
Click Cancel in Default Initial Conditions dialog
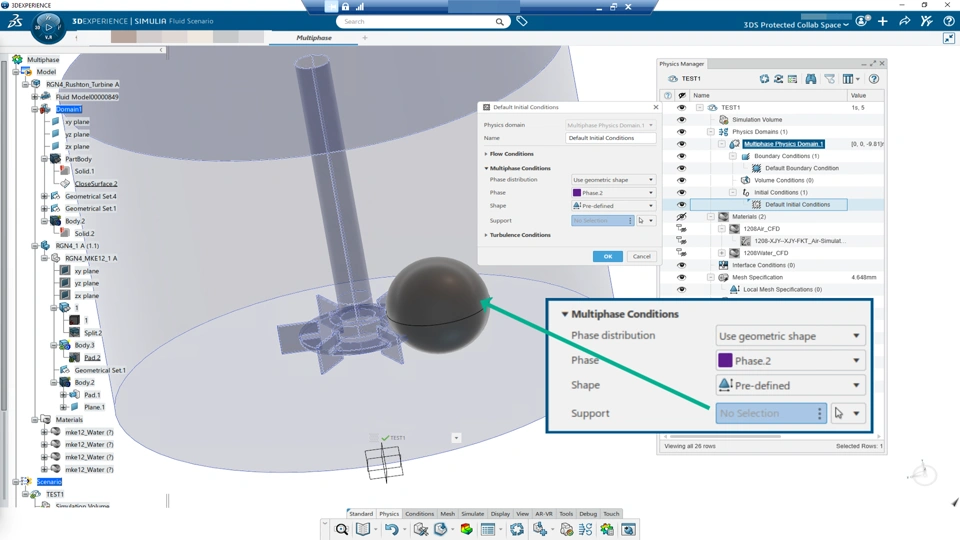click(642, 257)
